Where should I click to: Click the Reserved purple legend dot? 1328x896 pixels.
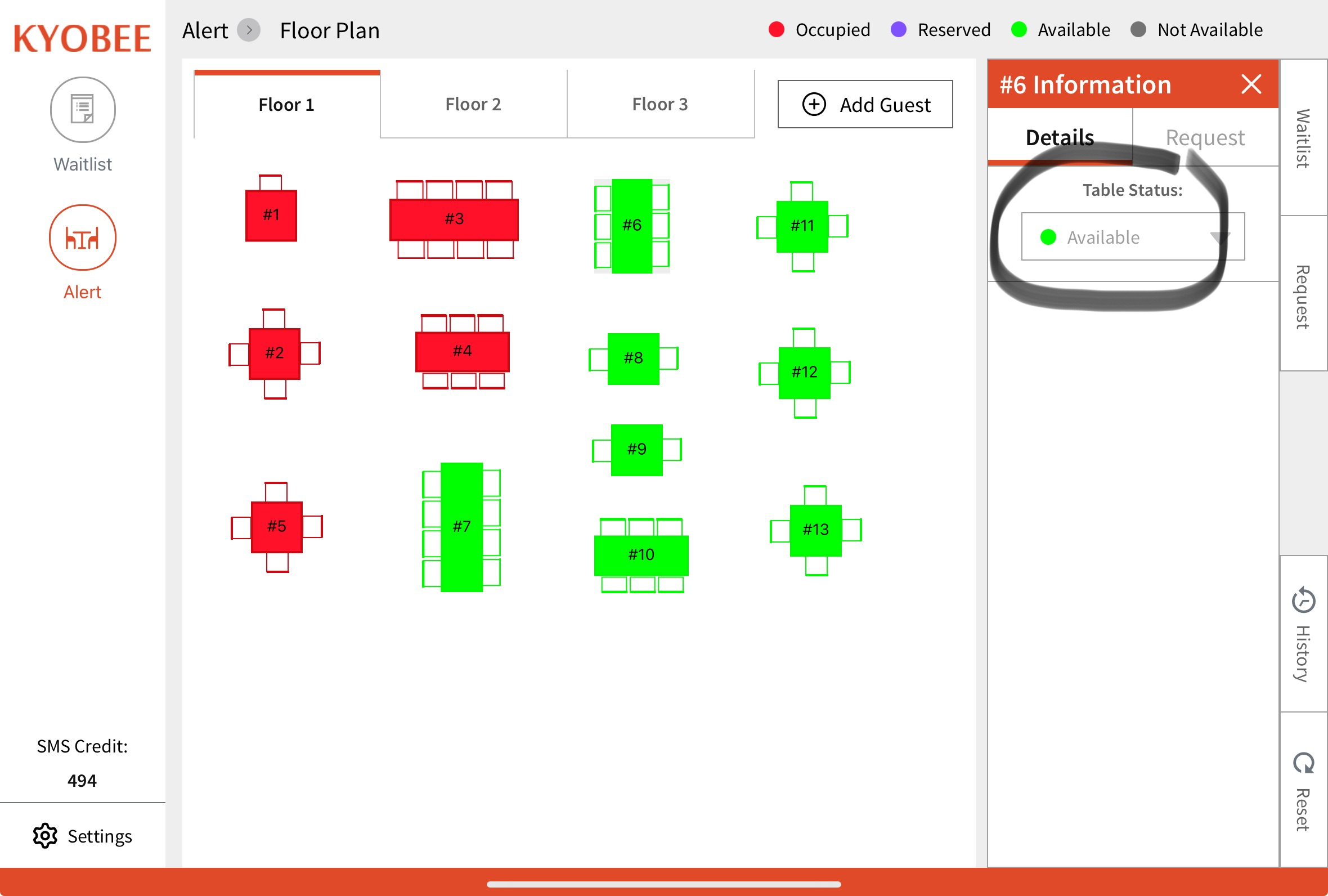coord(899,30)
